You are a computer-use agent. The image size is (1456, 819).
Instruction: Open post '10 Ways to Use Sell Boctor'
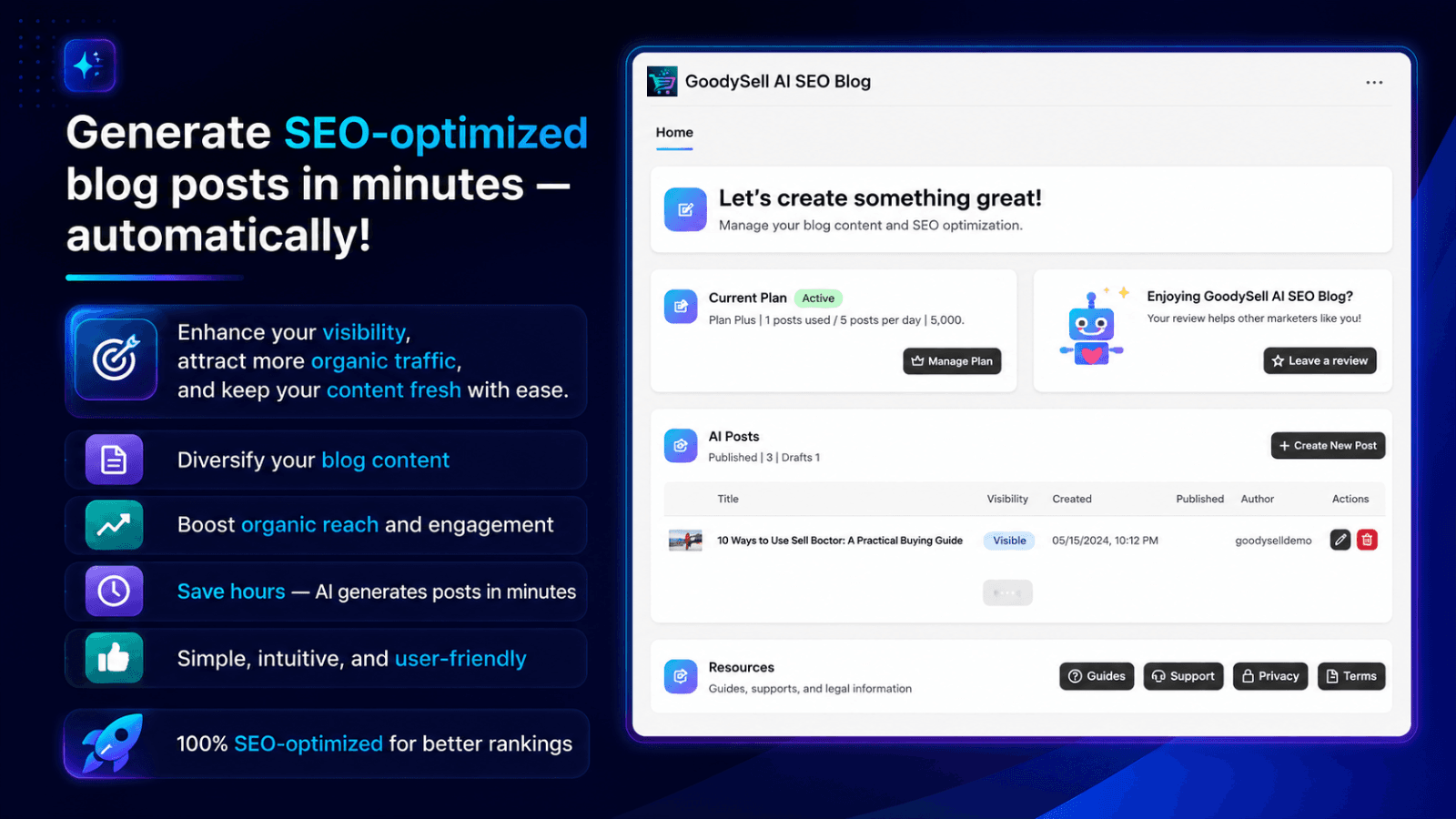pos(840,541)
